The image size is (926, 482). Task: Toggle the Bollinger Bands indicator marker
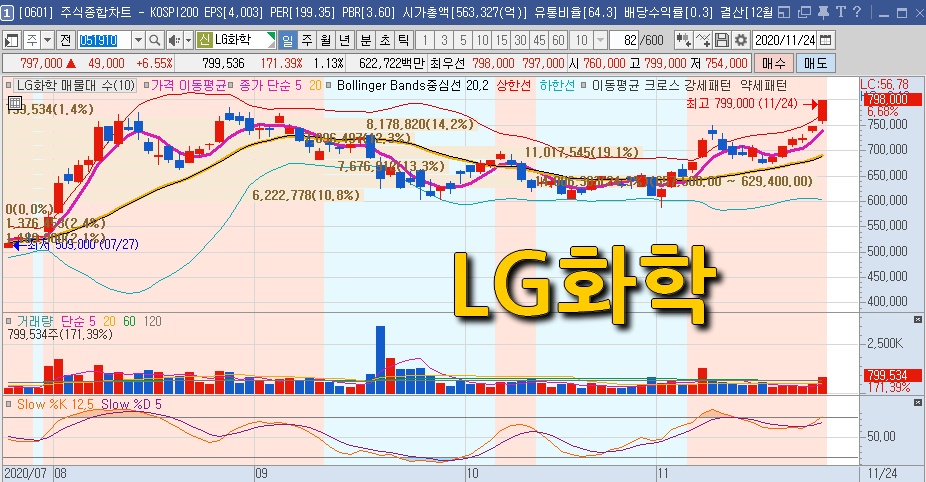pos(328,86)
